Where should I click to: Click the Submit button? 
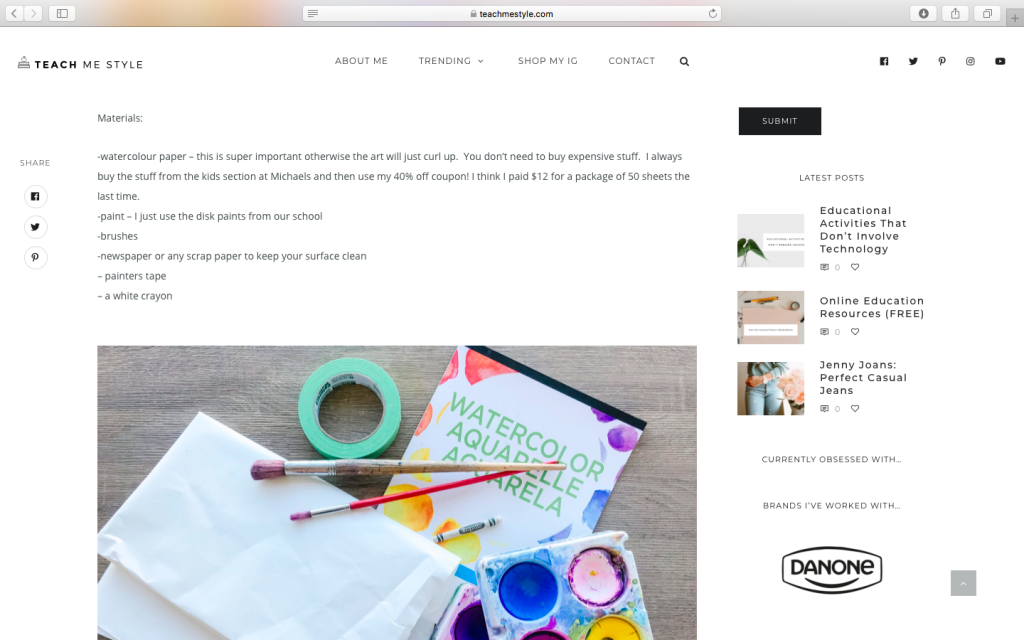(780, 121)
